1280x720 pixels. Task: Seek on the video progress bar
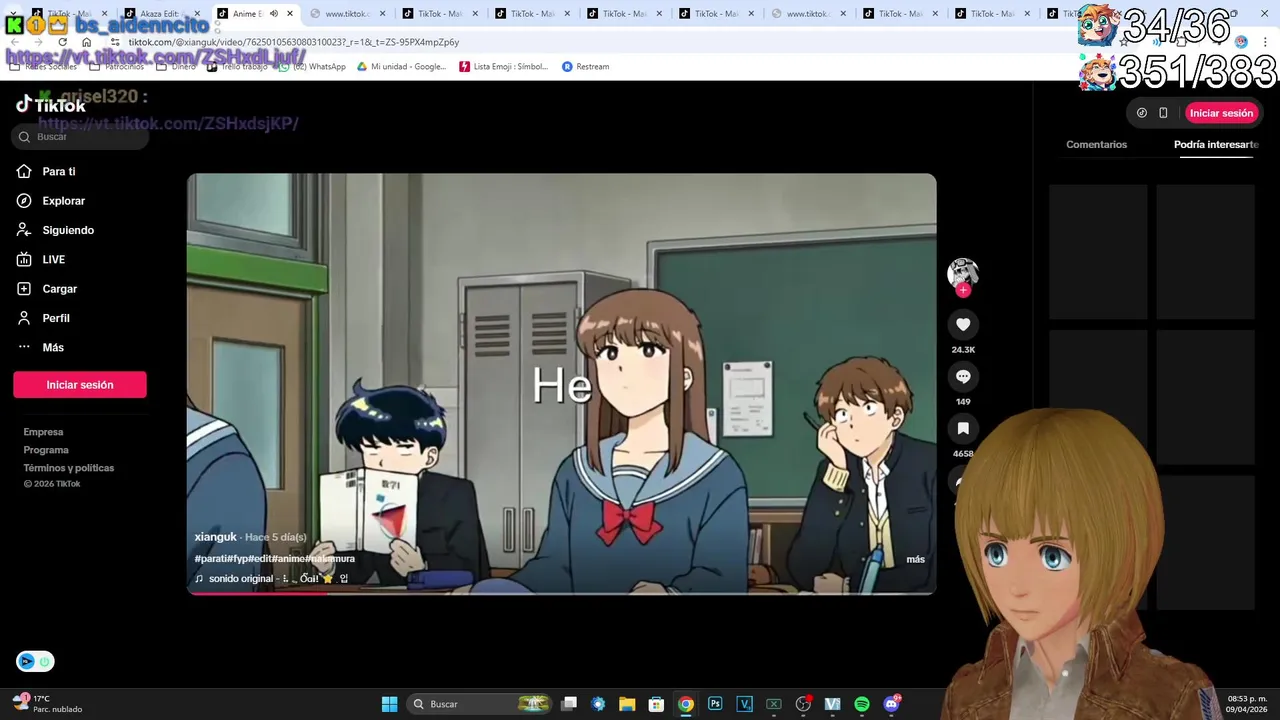click(x=561, y=593)
